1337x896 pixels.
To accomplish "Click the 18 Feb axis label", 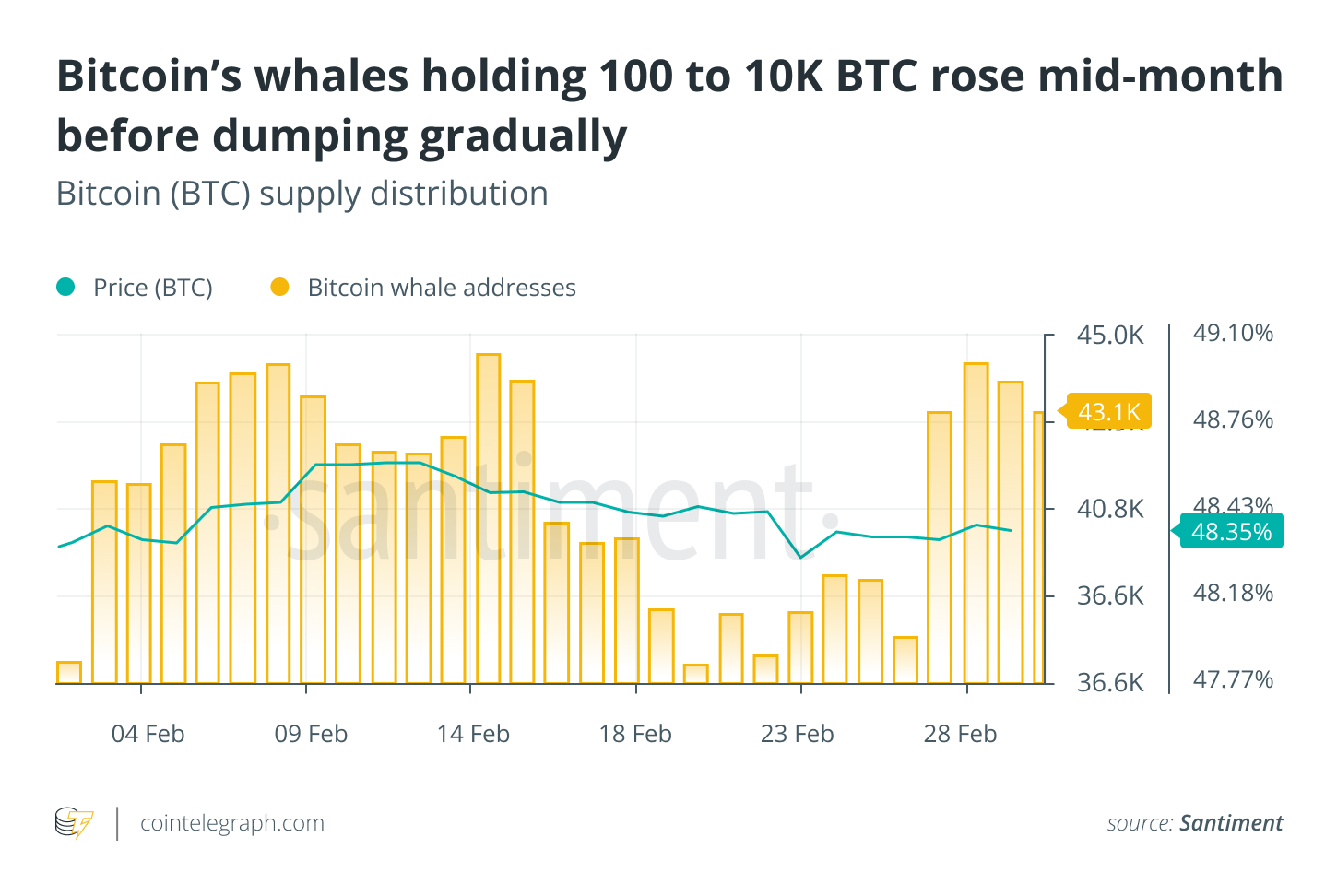I will pyautogui.click(x=635, y=734).
